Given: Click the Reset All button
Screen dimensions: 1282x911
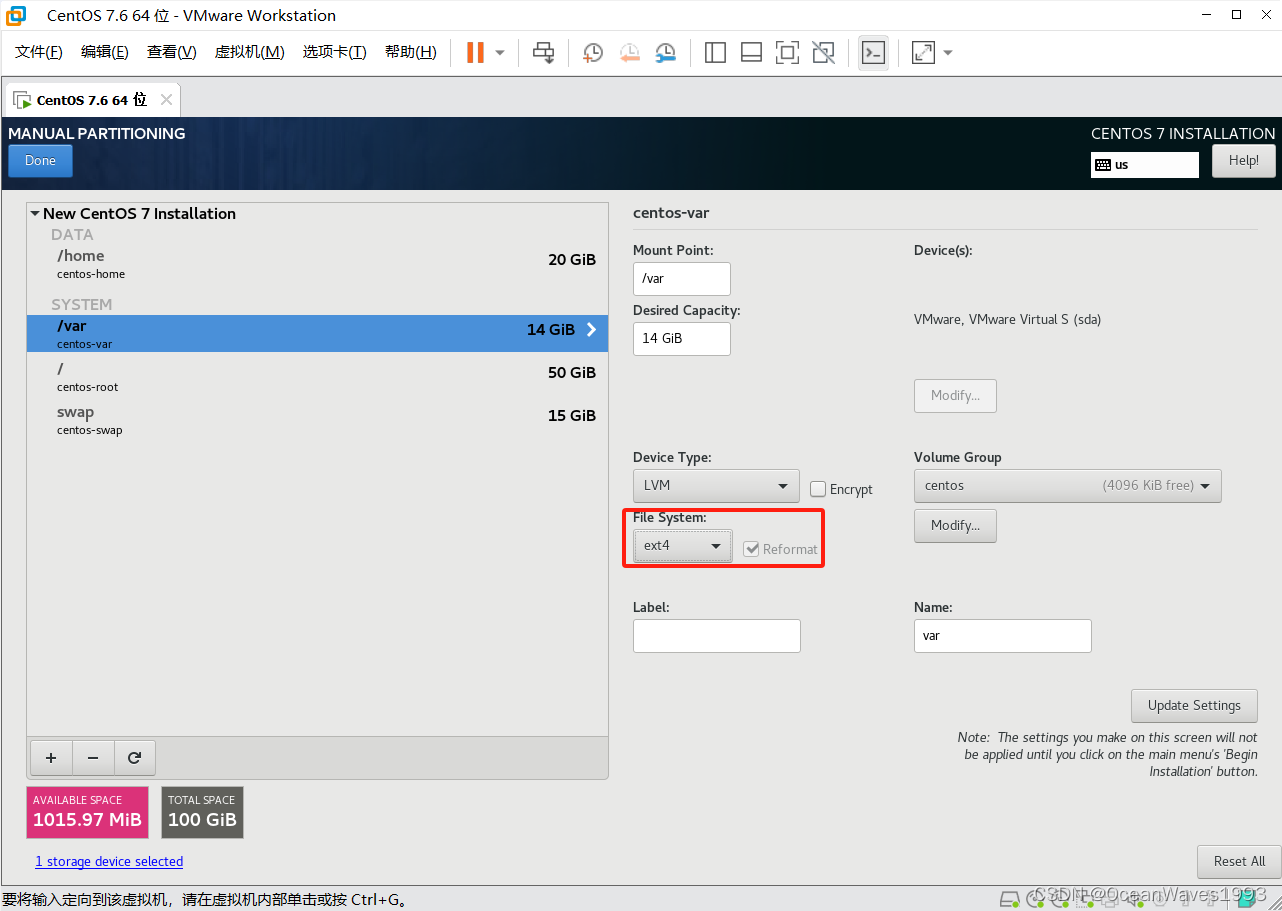Looking at the screenshot, I should (1239, 862).
